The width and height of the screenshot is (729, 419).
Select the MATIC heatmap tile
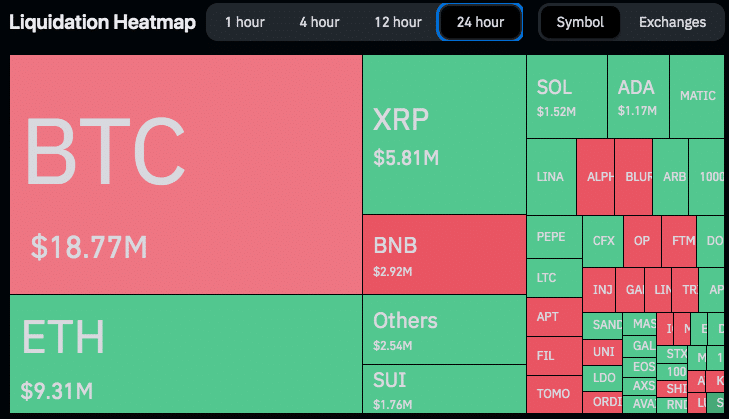[x=697, y=97]
